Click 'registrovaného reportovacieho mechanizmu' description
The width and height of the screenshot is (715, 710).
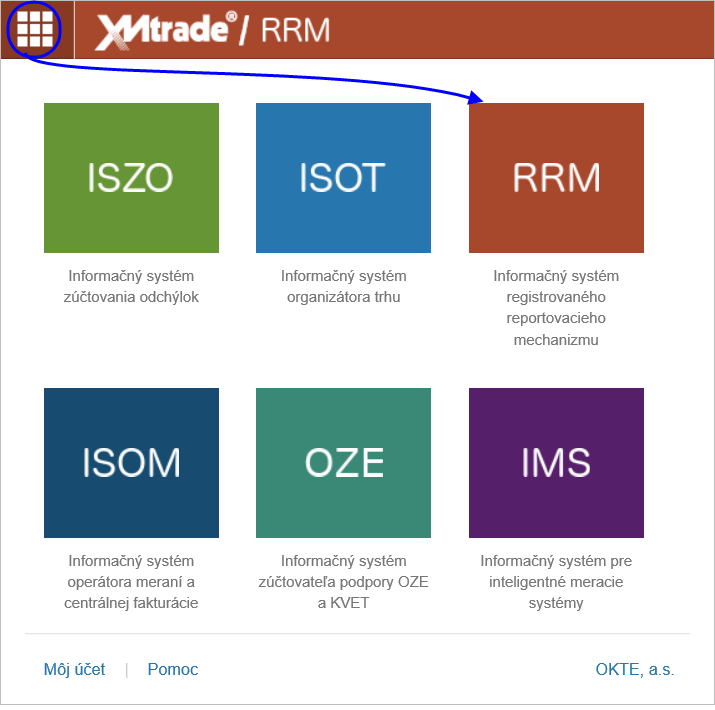(556, 318)
